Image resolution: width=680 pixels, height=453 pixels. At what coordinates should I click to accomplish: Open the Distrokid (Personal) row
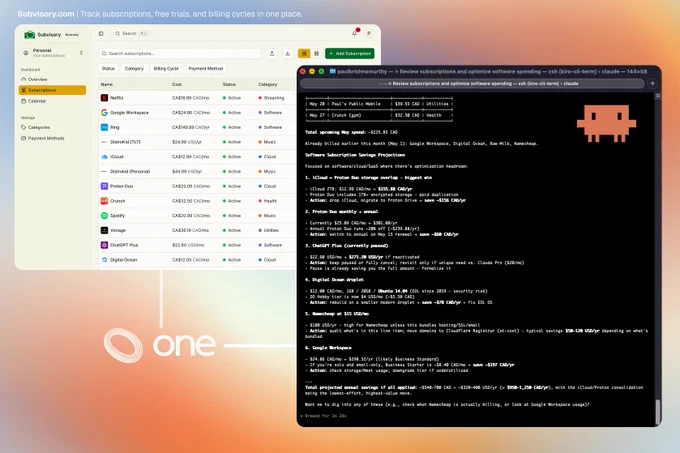pyautogui.click(x=197, y=172)
